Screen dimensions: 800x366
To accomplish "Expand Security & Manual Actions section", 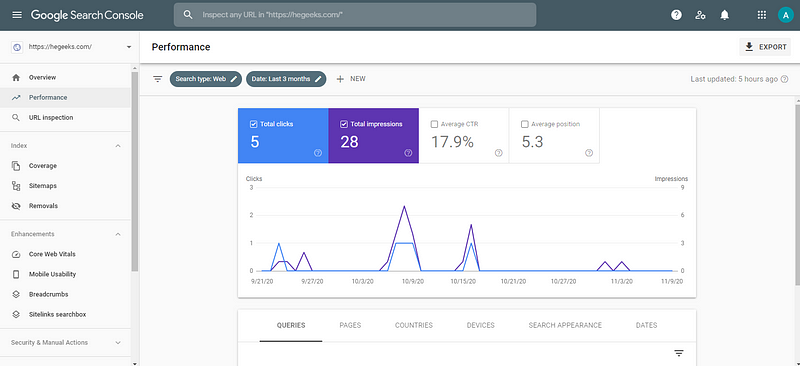I will click(x=118, y=343).
